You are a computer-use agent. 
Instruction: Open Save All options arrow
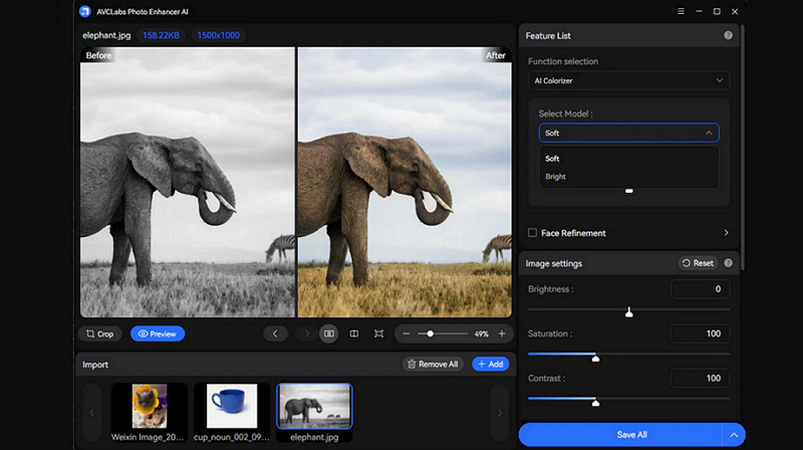[733, 435]
